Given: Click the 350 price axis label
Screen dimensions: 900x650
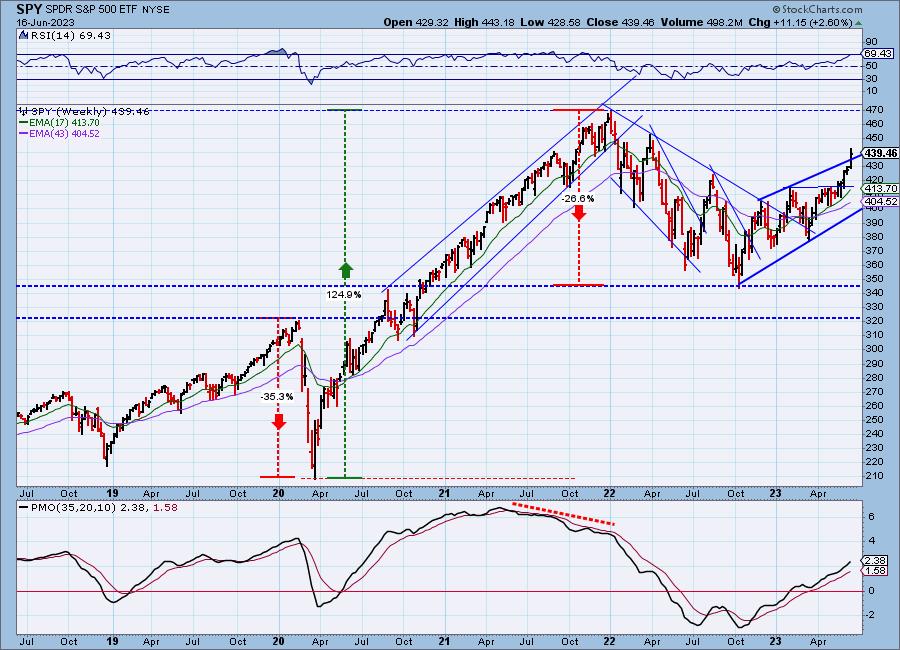Looking at the screenshot, I should [x=875, y=278].
